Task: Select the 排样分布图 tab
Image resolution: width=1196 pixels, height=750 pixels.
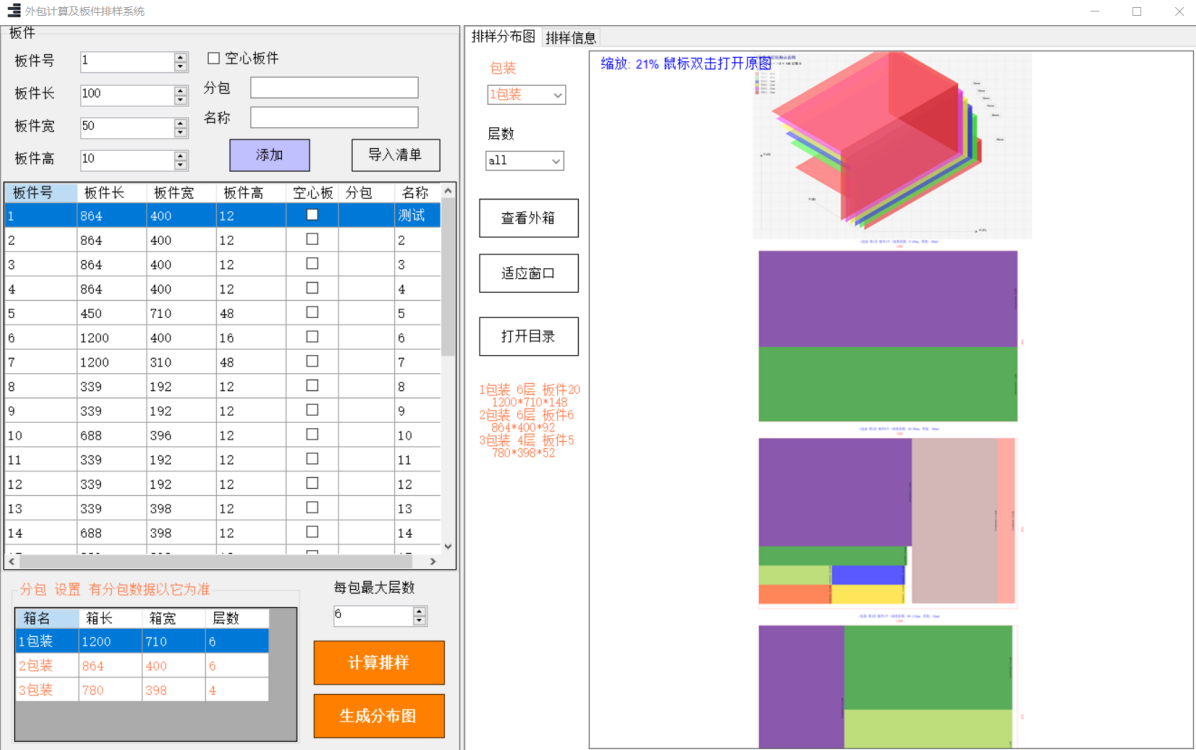Action: (503, 37)
